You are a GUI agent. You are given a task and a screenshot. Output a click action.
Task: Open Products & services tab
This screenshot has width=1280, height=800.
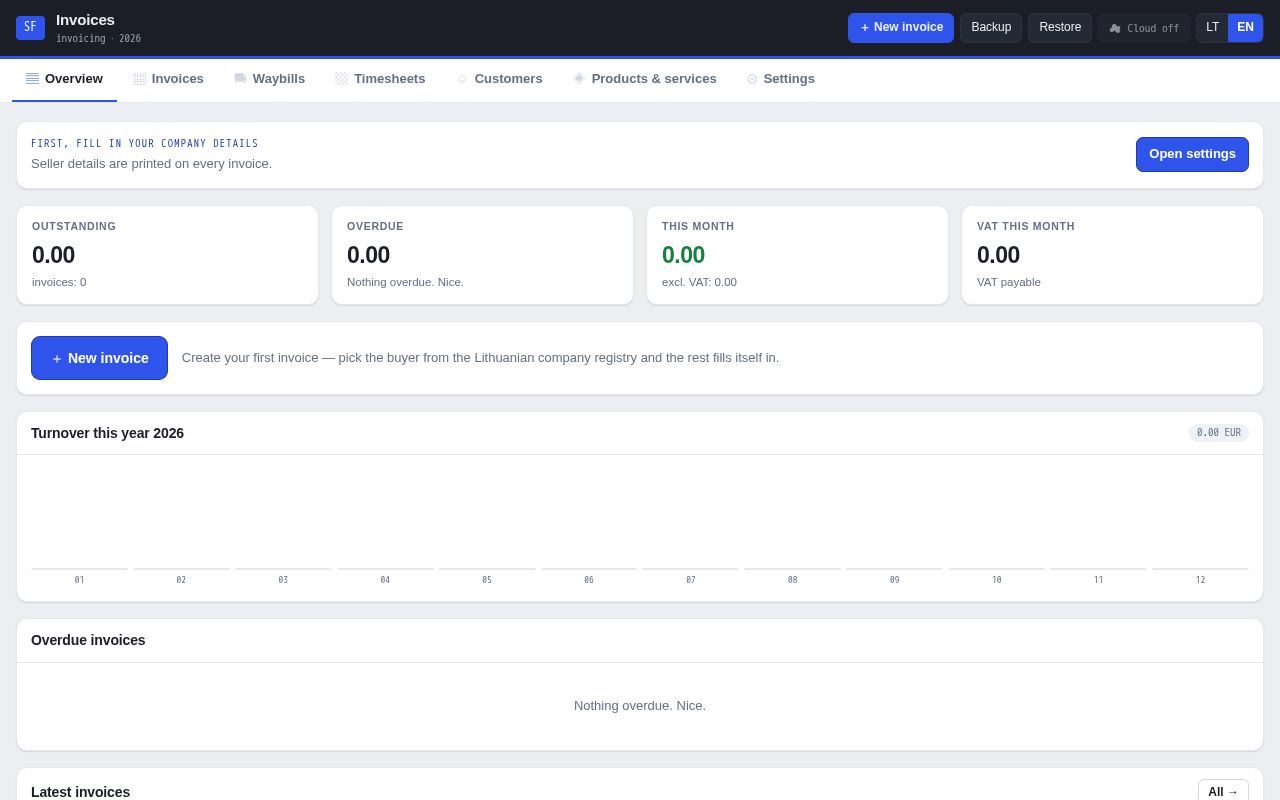[x=645, y=79]
